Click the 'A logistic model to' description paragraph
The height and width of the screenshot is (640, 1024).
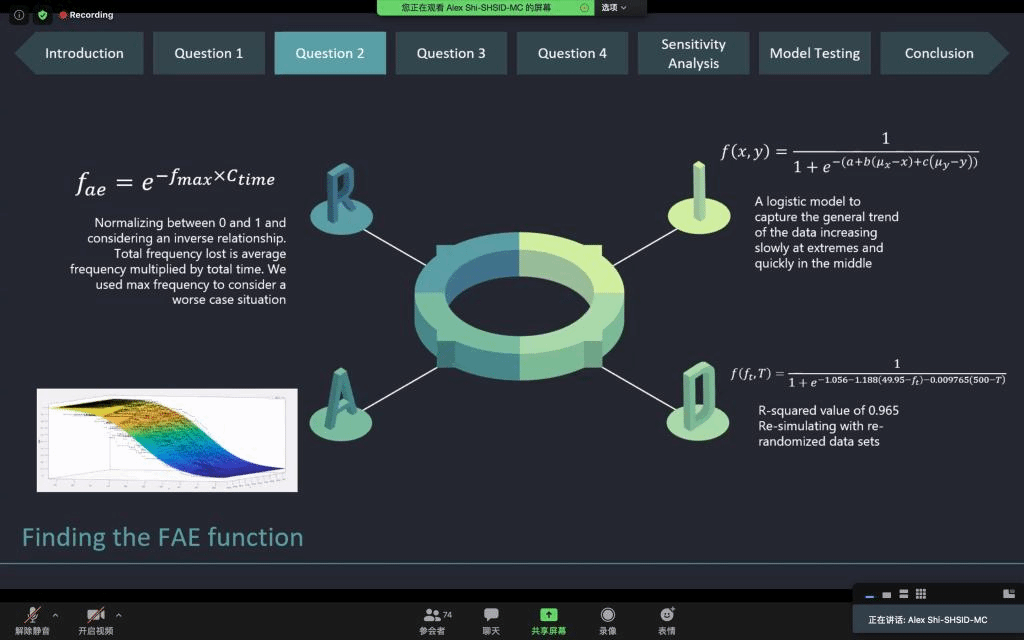(x=826, y=232)
